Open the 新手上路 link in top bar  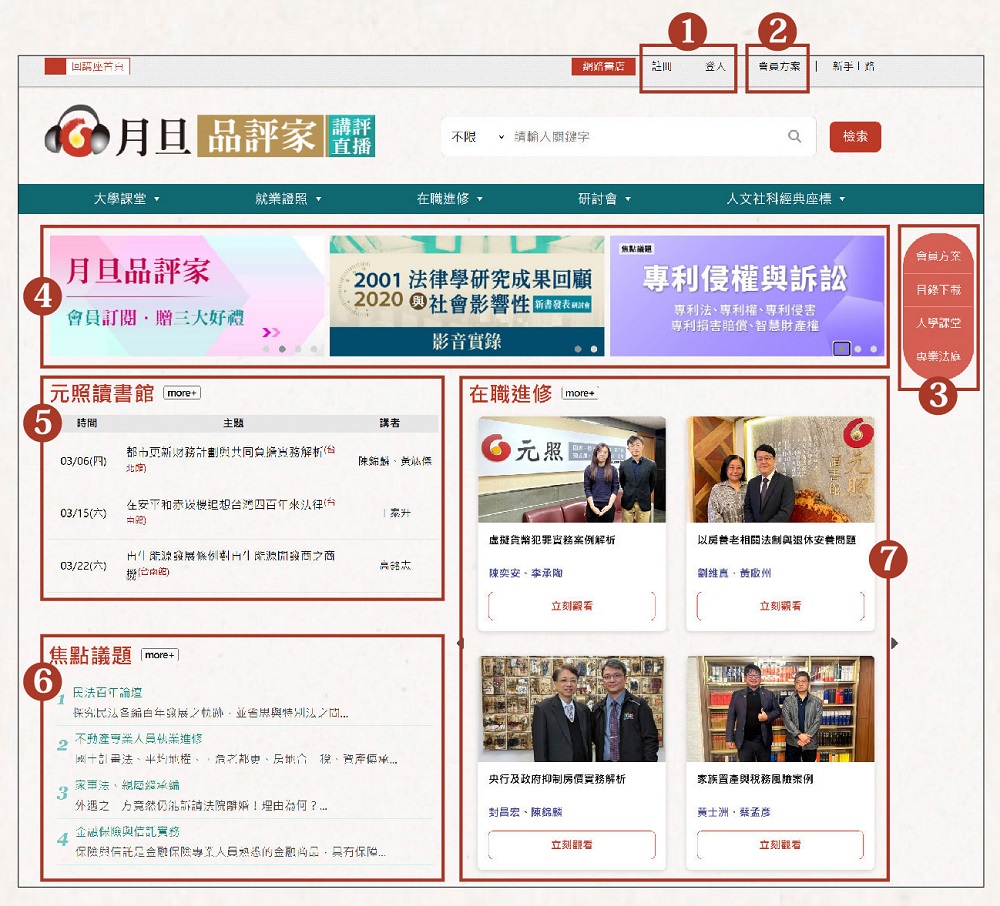point(853,66)
